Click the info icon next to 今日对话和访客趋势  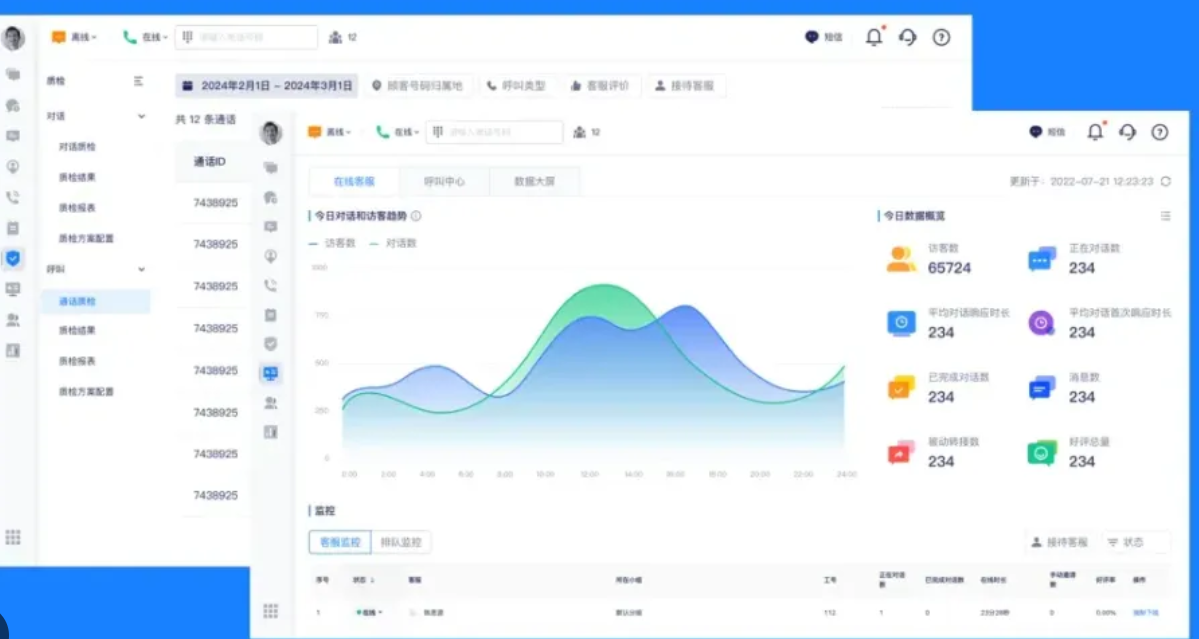[416, 215]
